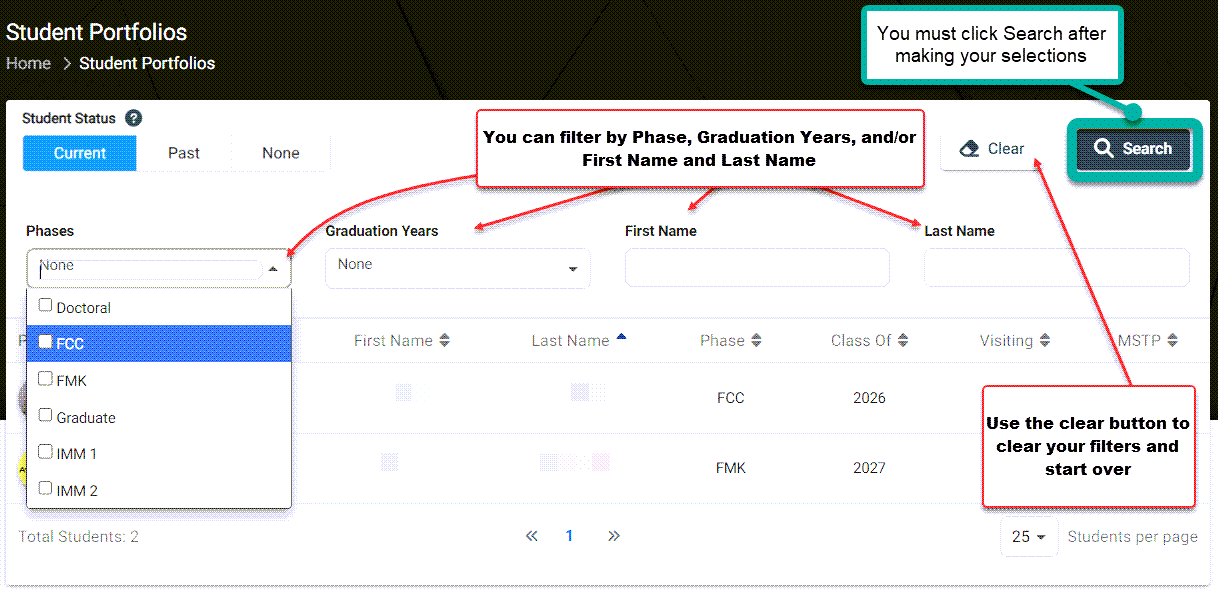Sort the Class Of column
This screenshot has height=591, width=1218.
(x=902, y=341)
